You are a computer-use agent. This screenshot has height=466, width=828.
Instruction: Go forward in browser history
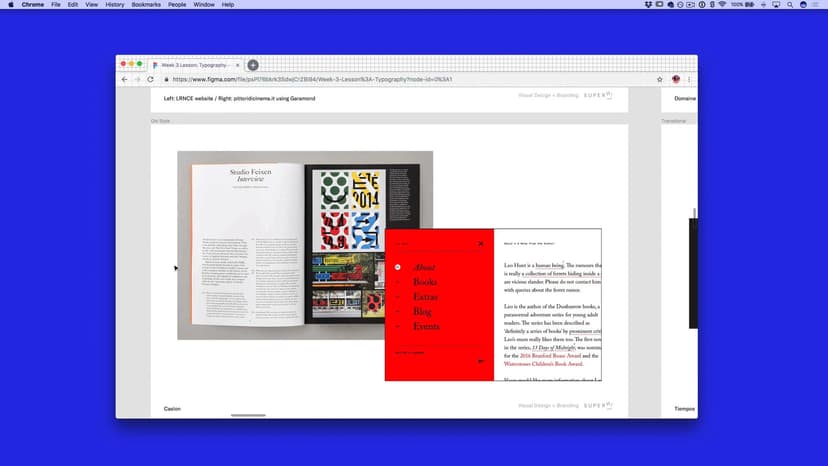pos(137,79)
